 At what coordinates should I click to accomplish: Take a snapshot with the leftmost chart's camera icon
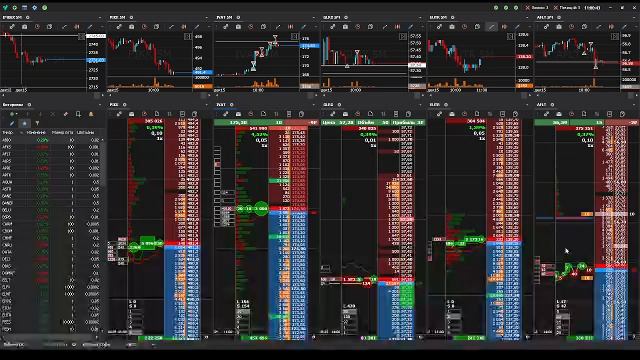pyautogui.click(x=24, y=27)
